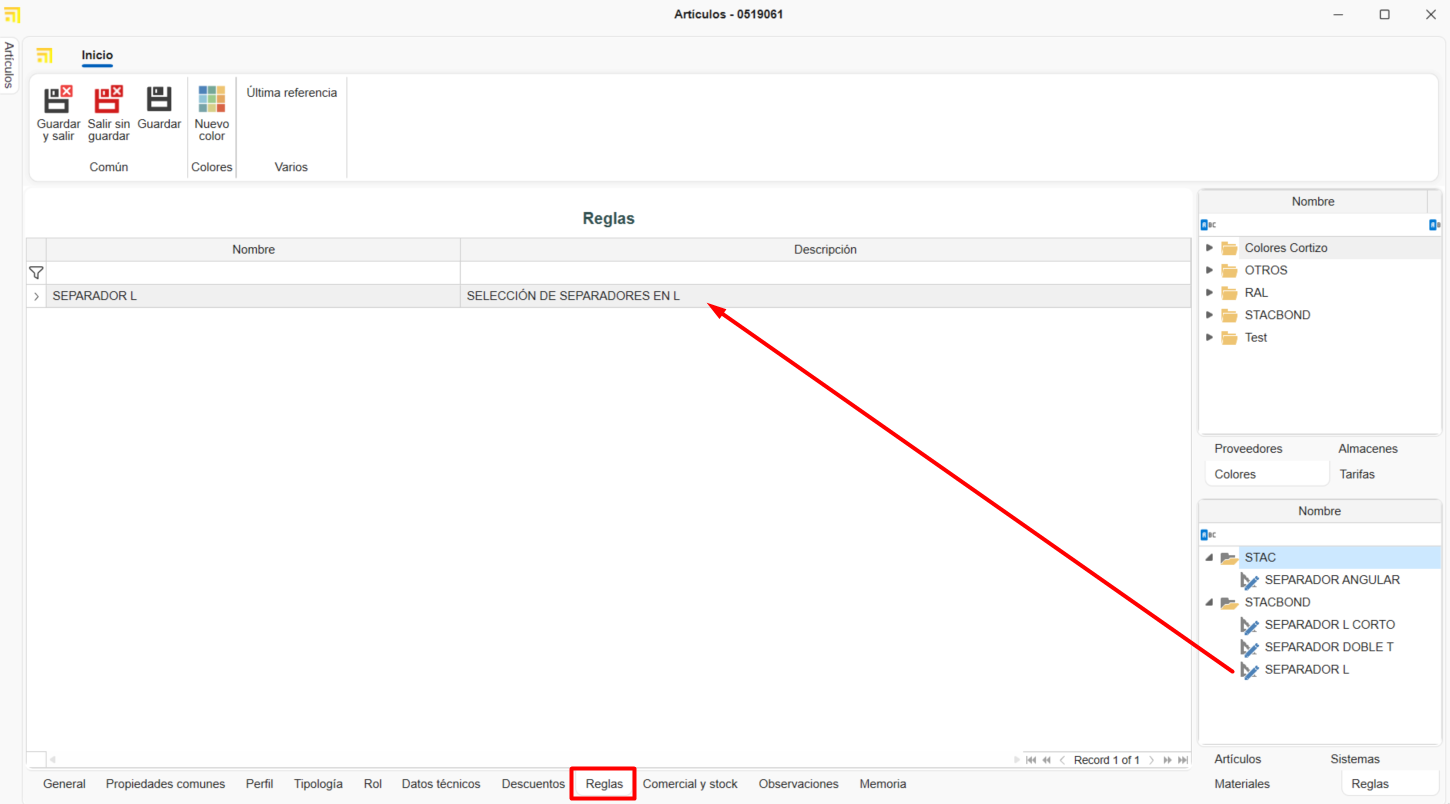Expand the SEPARADOR L row
The image size is (1450, 804).
pyautogui.click(x=36, y=297)
